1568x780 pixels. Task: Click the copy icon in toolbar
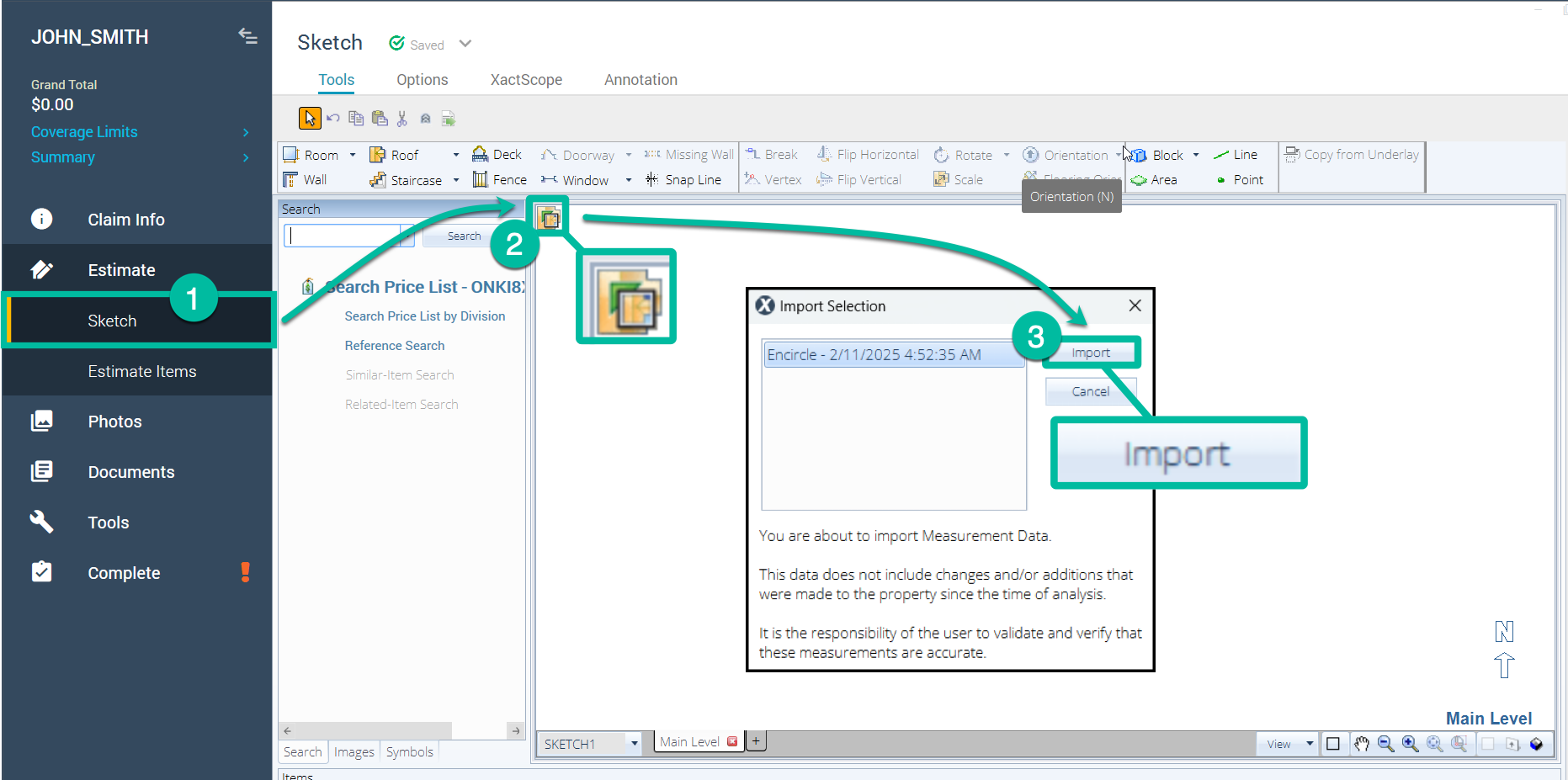(356, 119)
